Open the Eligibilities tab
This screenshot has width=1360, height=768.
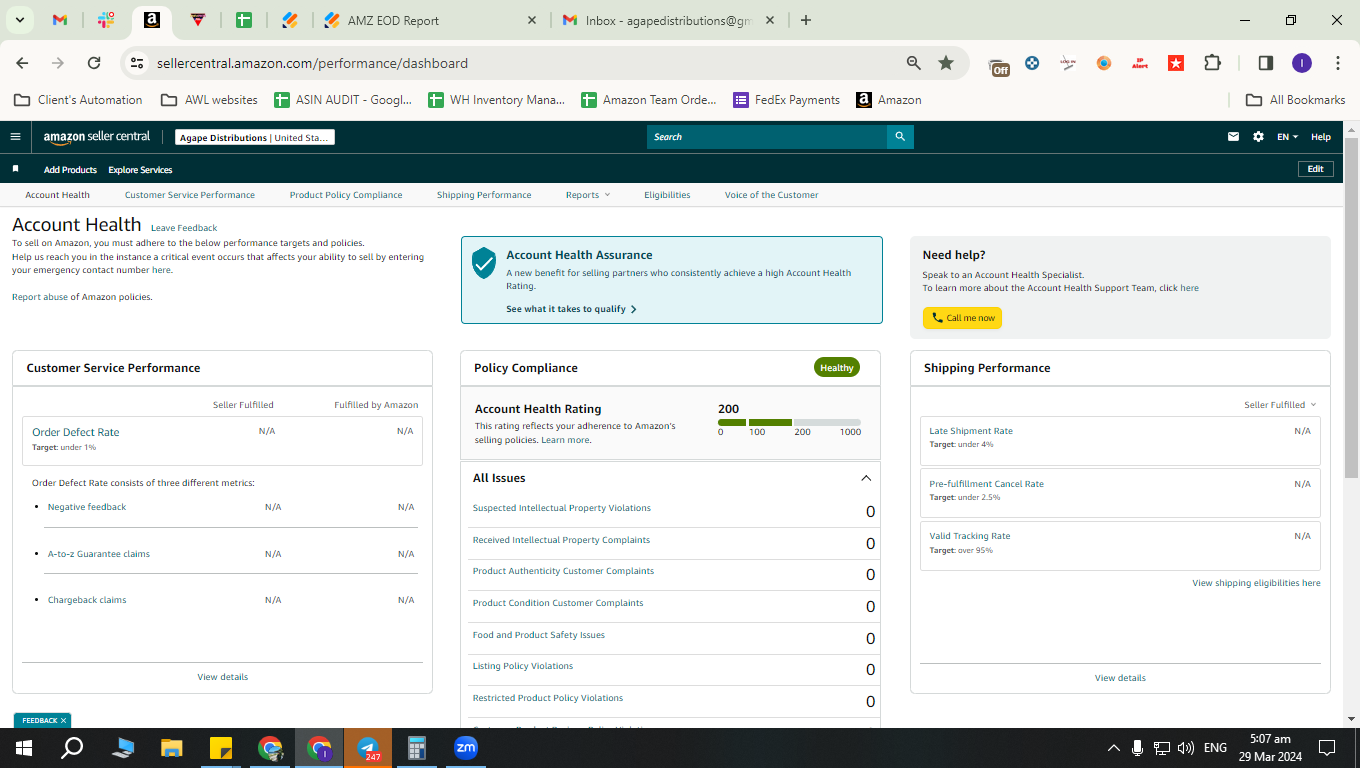667,195
